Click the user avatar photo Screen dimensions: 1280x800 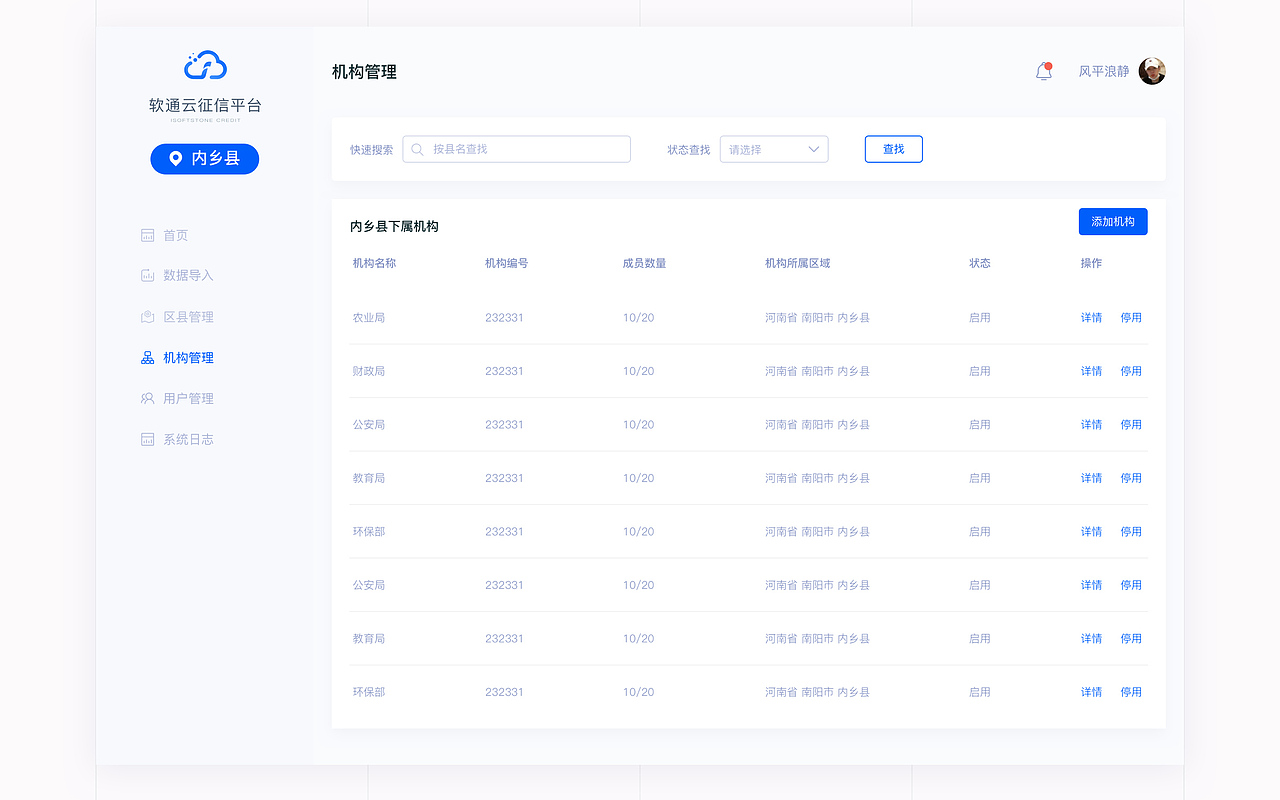tap(1152, 71)
